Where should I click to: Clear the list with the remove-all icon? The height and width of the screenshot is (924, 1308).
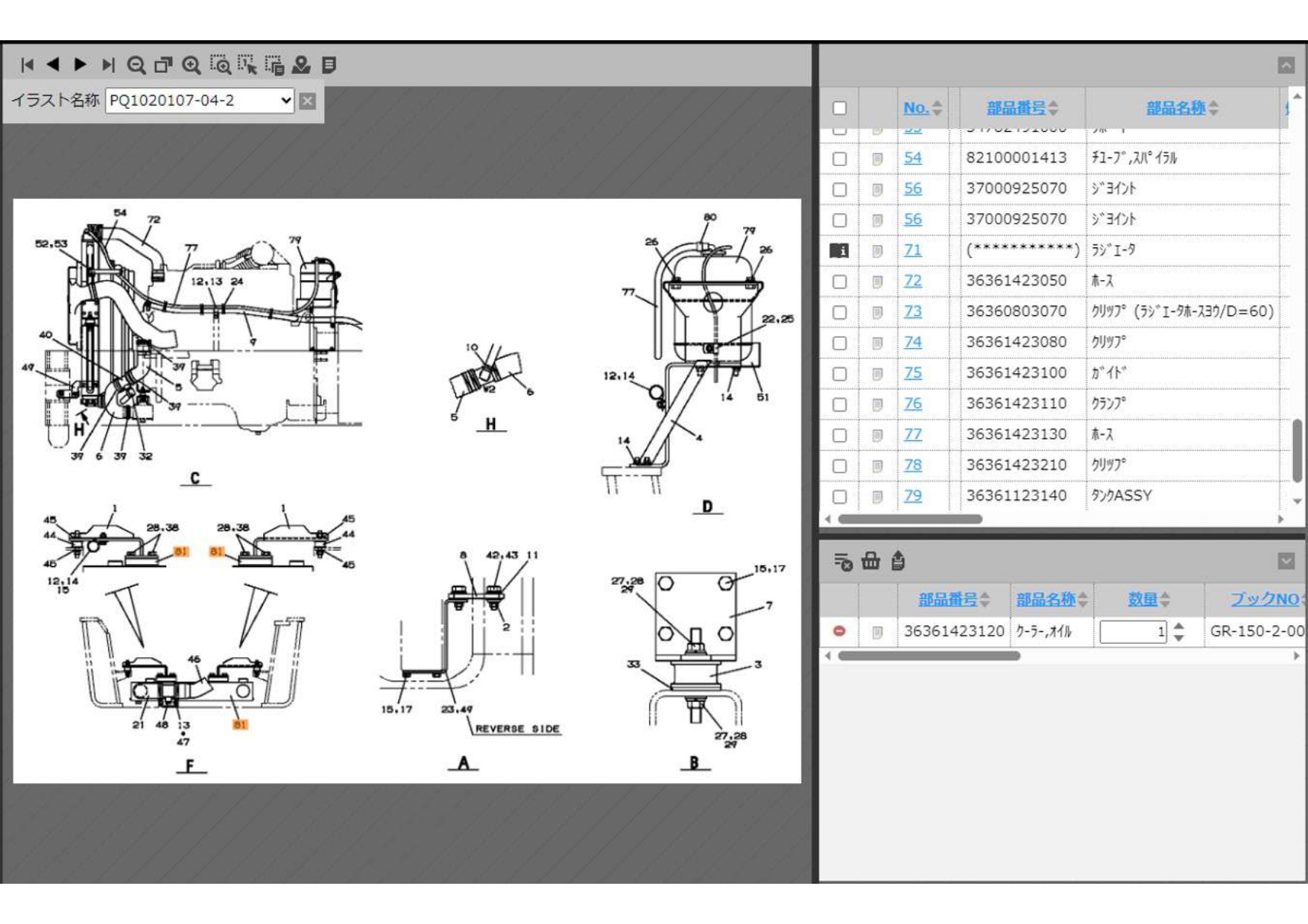click(x=843, y=562)
